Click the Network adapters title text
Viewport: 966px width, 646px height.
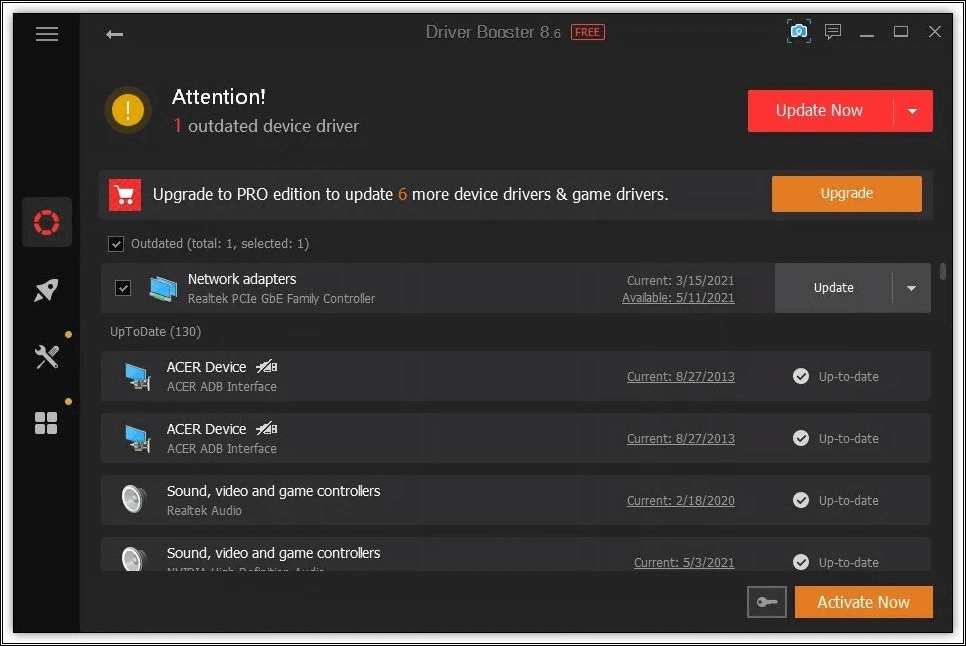(x=242, y=280)
